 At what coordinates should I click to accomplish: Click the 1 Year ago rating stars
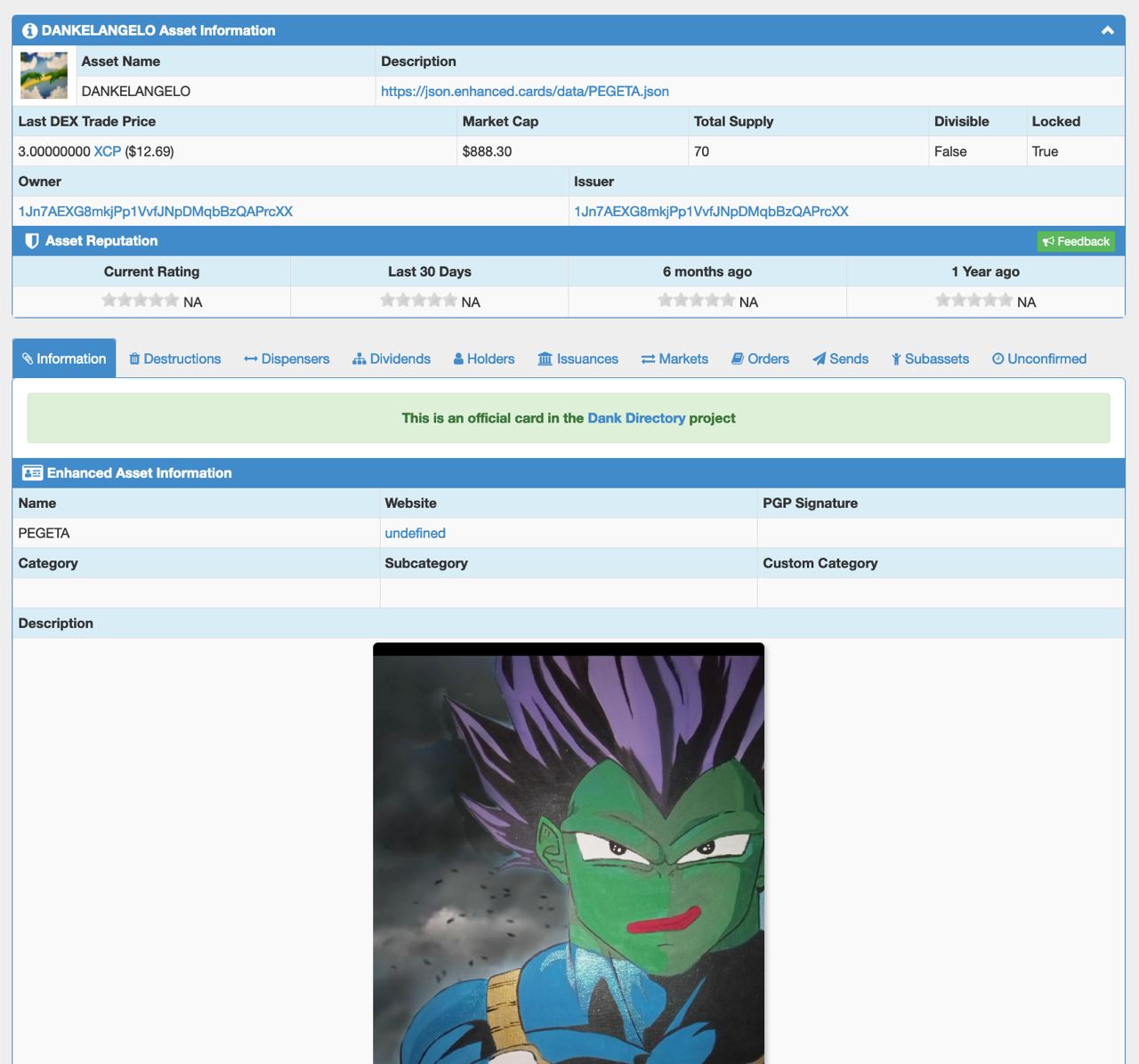(973, 301)
